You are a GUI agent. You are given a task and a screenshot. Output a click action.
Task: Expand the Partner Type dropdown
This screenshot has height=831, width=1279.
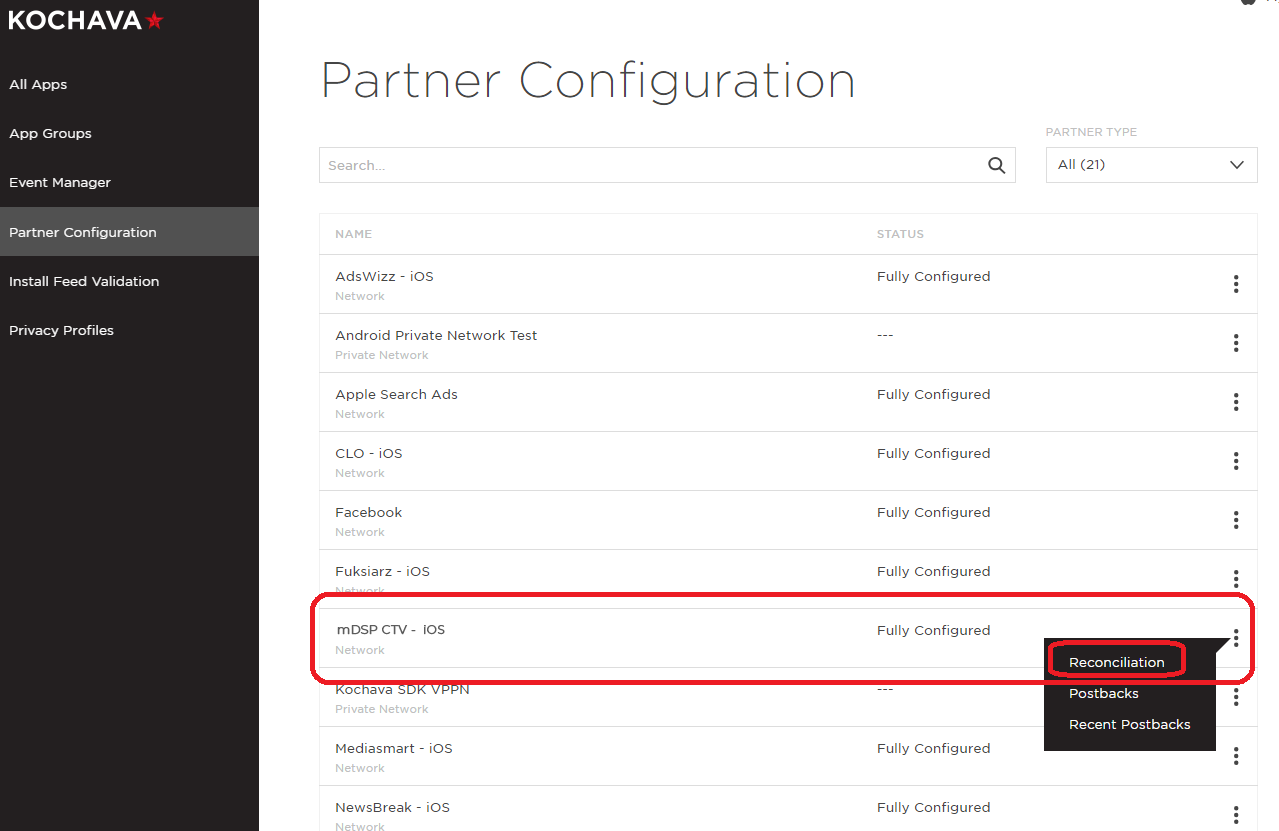pos(1151,165)
